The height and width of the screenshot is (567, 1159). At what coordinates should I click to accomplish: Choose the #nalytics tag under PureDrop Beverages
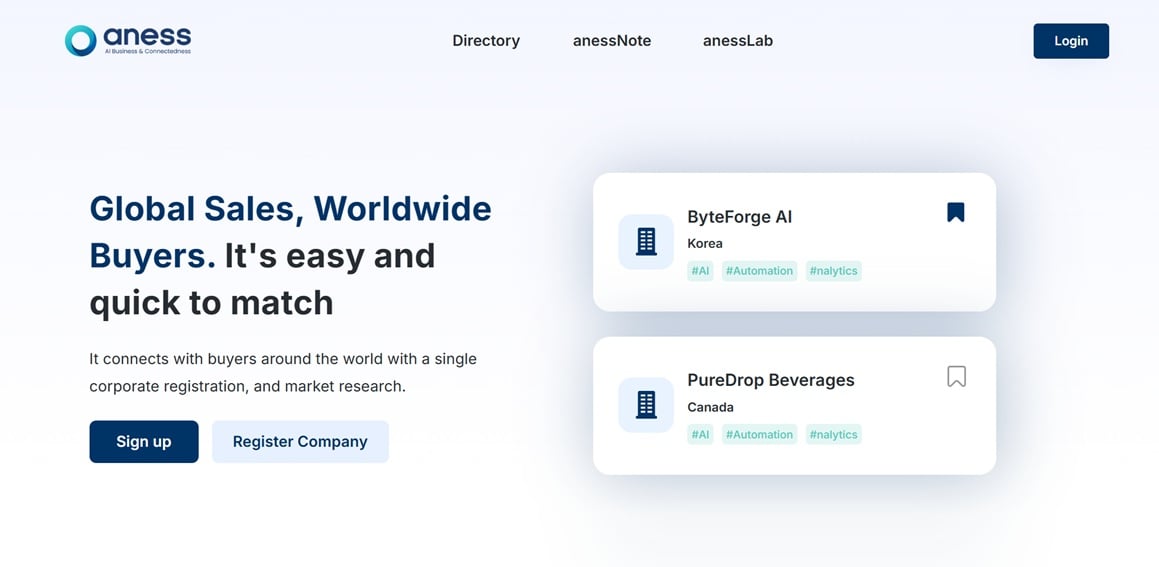coord(833,435)
